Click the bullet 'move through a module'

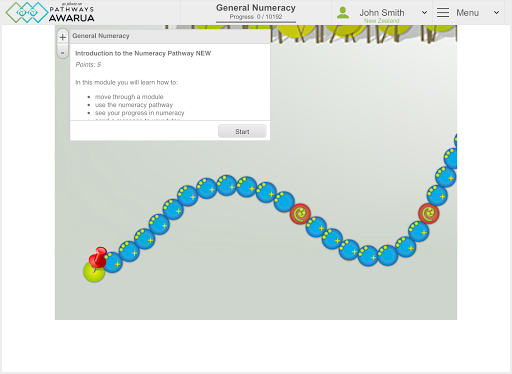pyautogui.click(x=129, y=97)
